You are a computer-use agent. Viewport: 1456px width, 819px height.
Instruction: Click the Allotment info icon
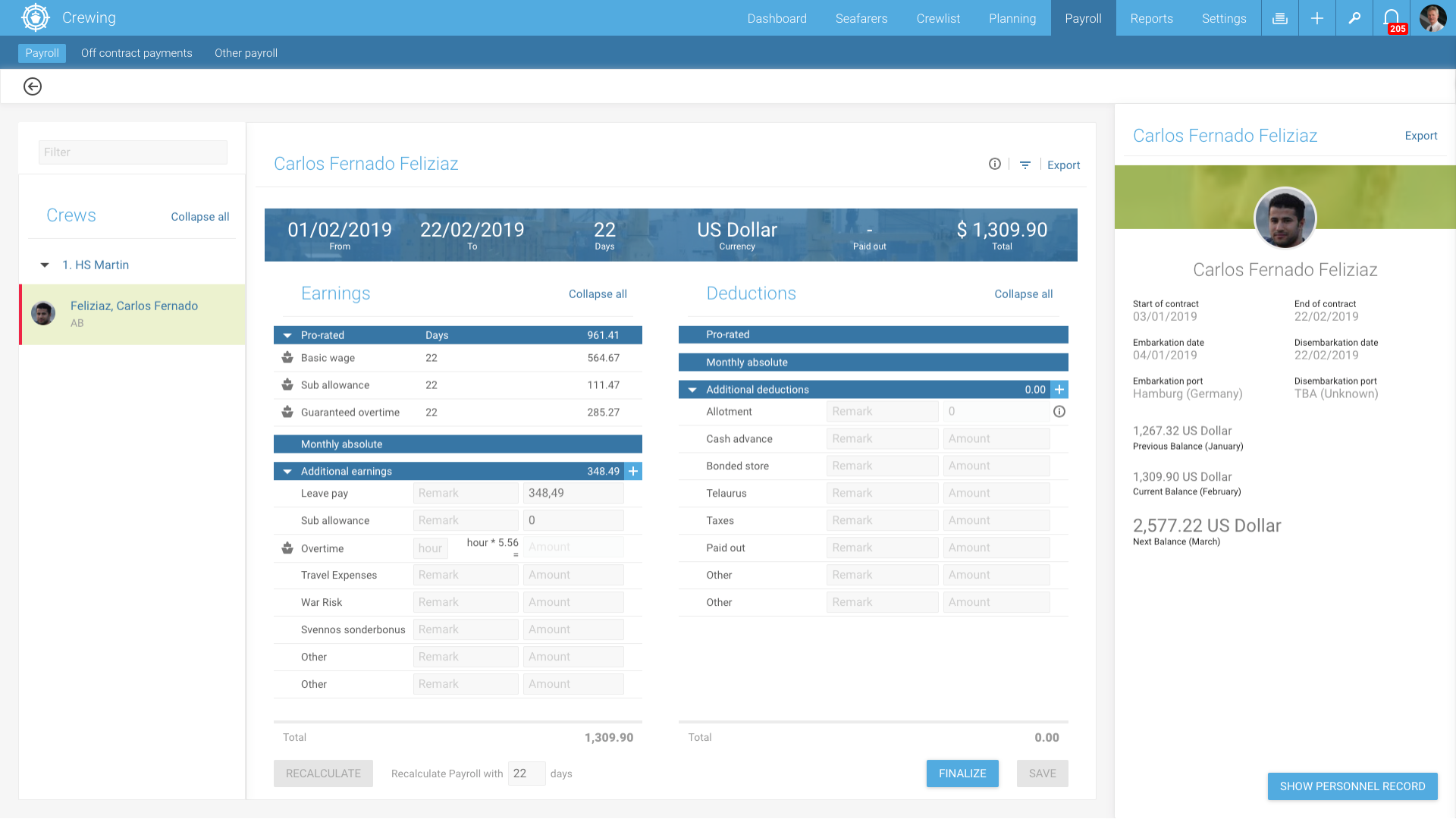click(1059, 412)
